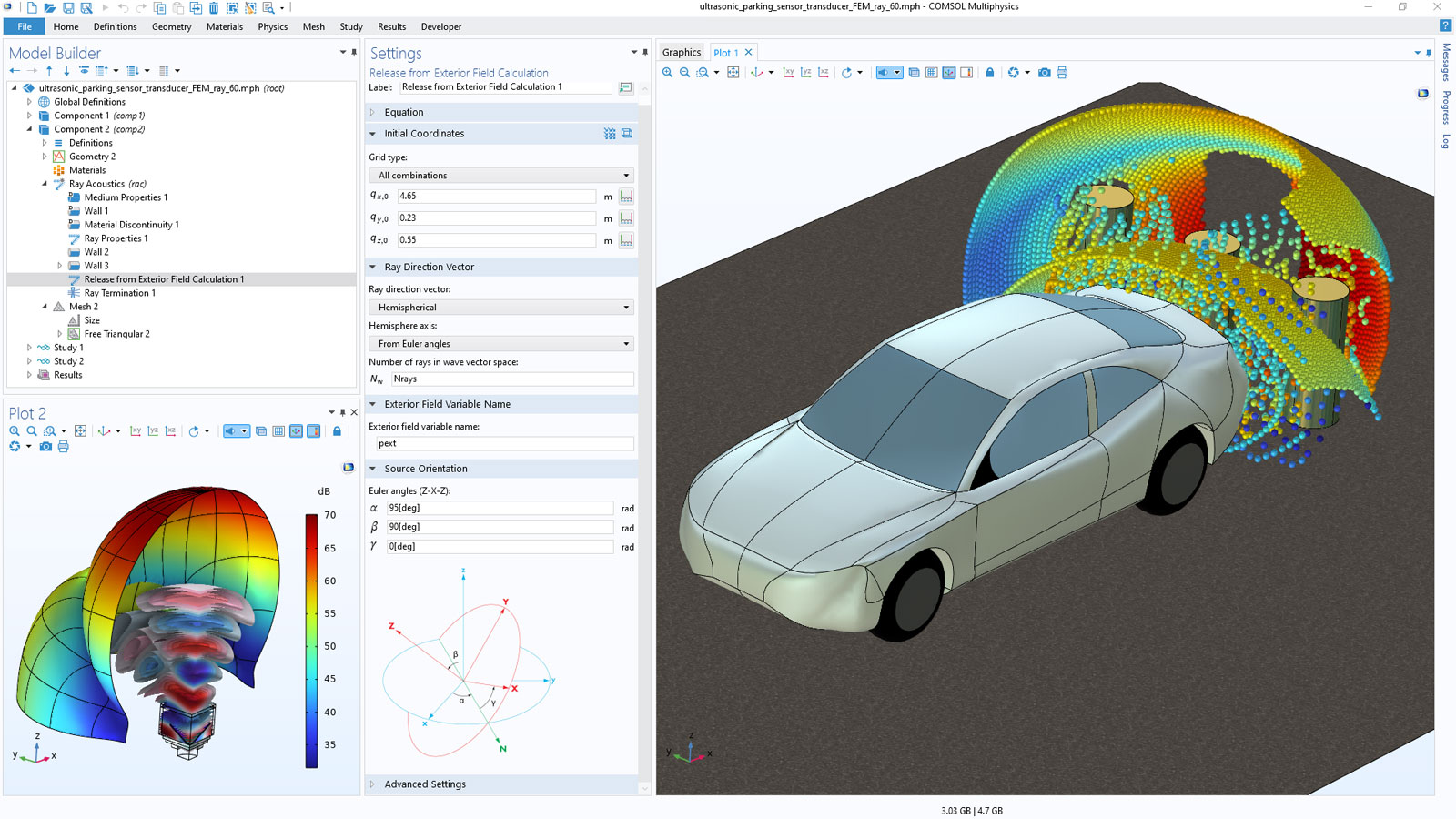
Task: Open the Physics ribbon tab
Action: [x=272, y=27]
